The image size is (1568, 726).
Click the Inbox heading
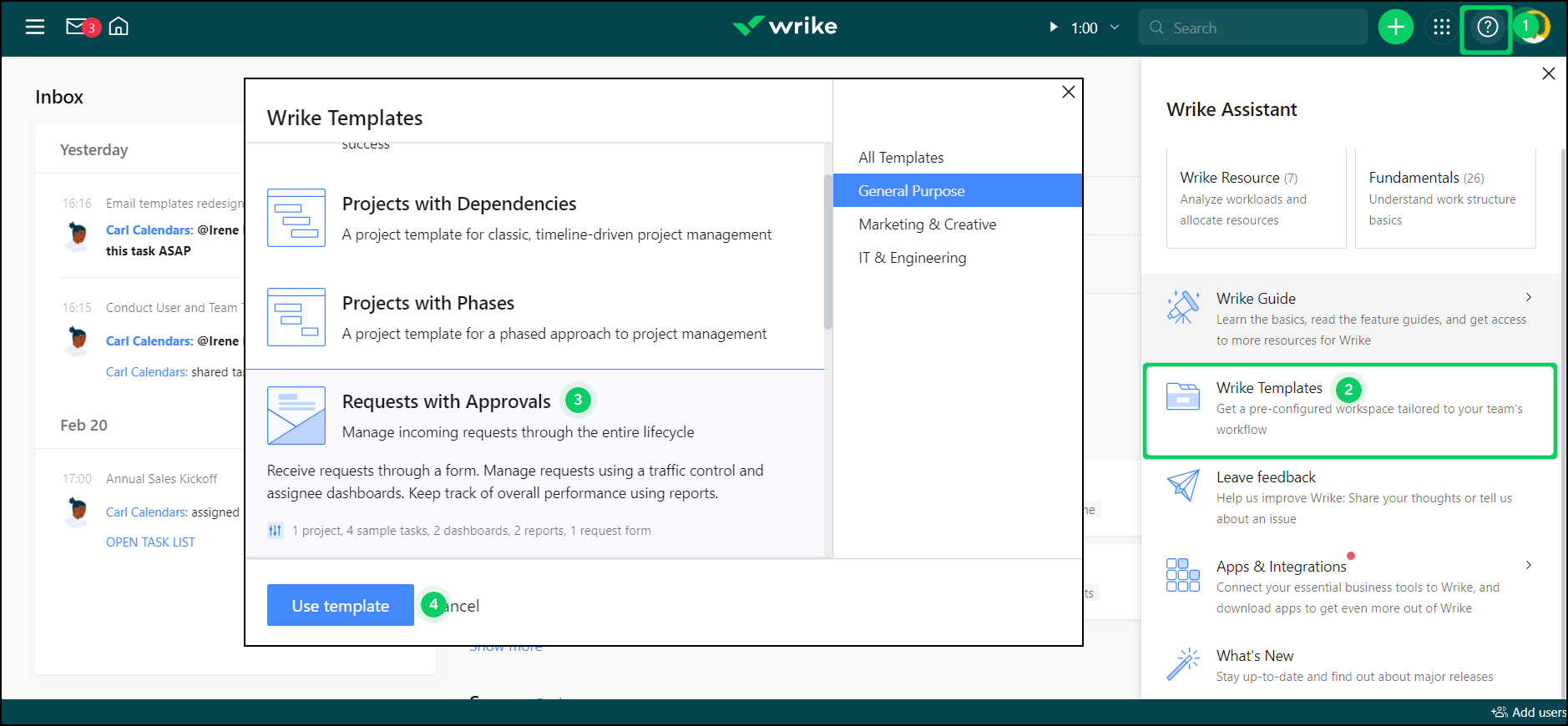(59, 97)
